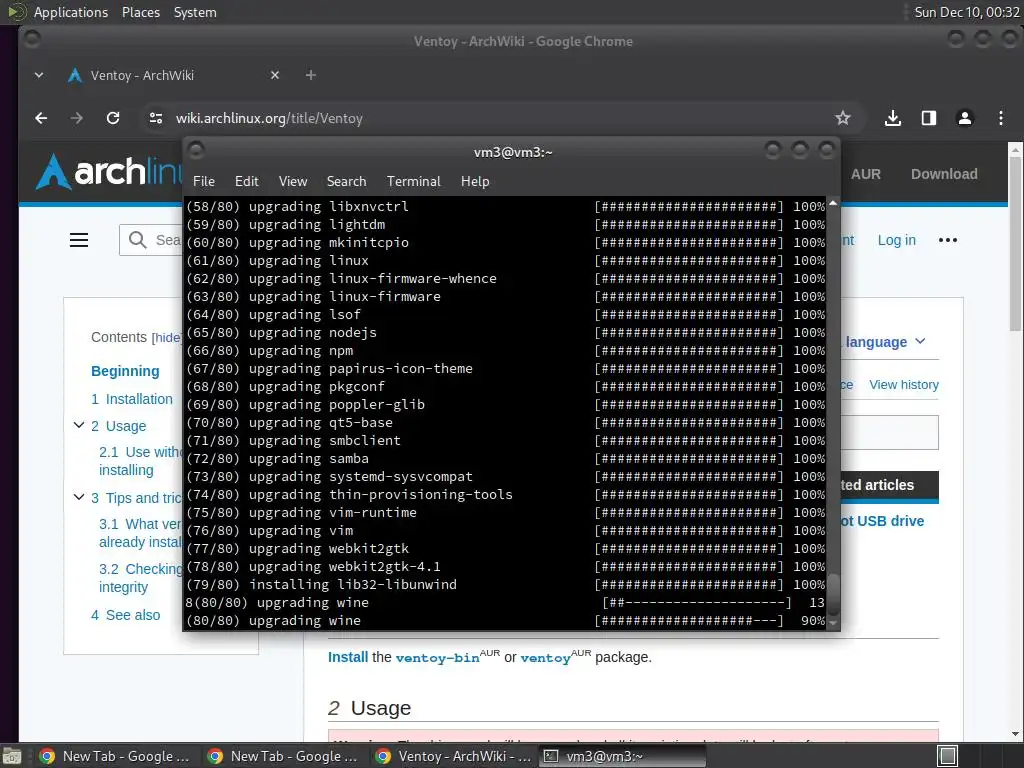1024x768 pixels.
Task: Go to 2 Usage contents entry
Action: pos(118,426)
